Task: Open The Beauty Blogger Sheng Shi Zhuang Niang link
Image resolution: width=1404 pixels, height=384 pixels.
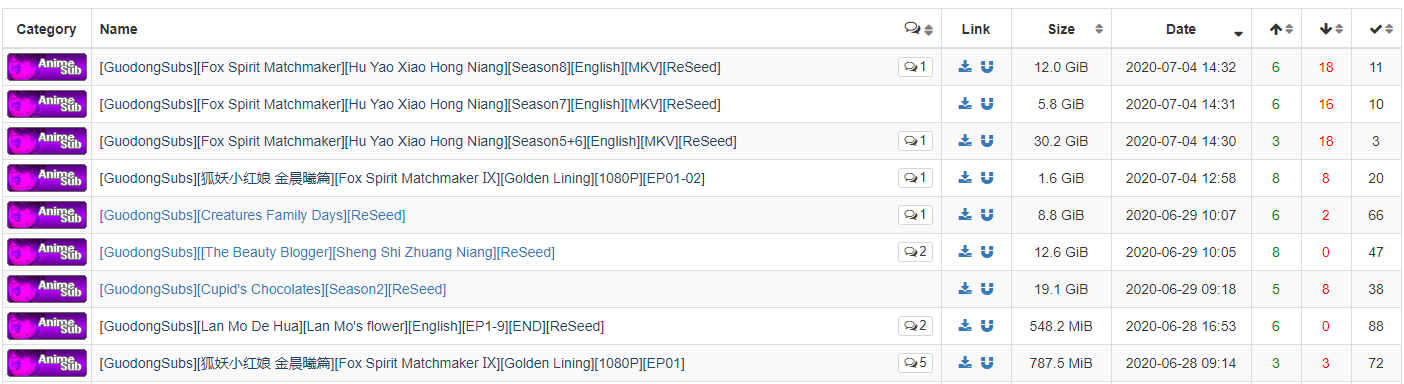Action: pyautogui.click(x=327, y=252)
